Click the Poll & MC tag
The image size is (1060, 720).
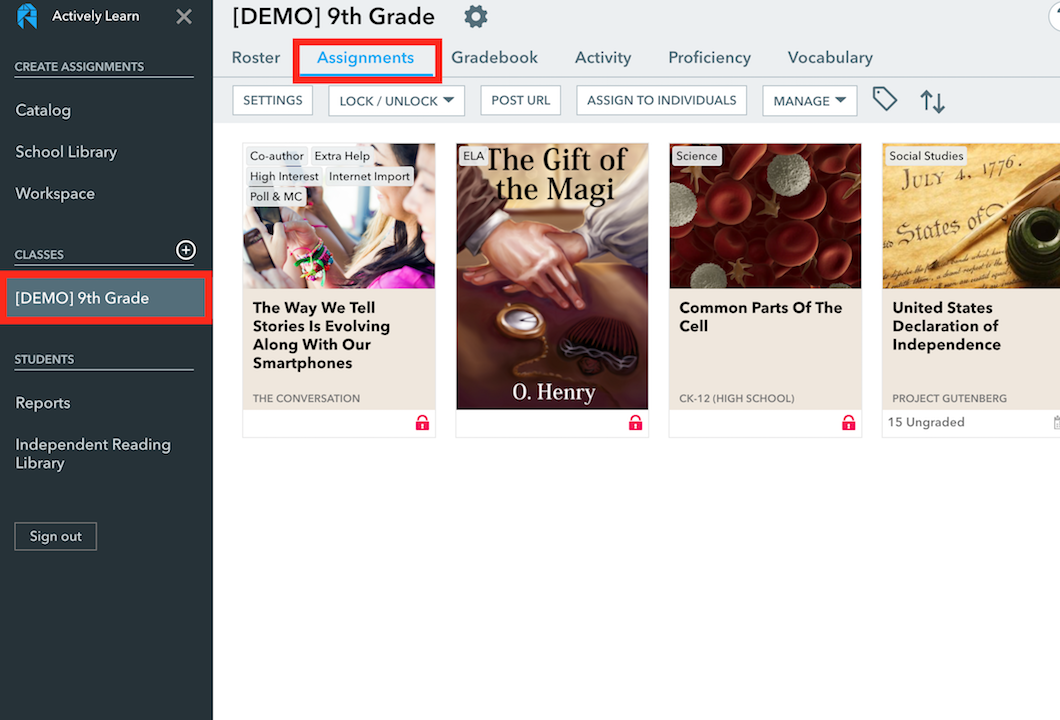pos(276,197)
